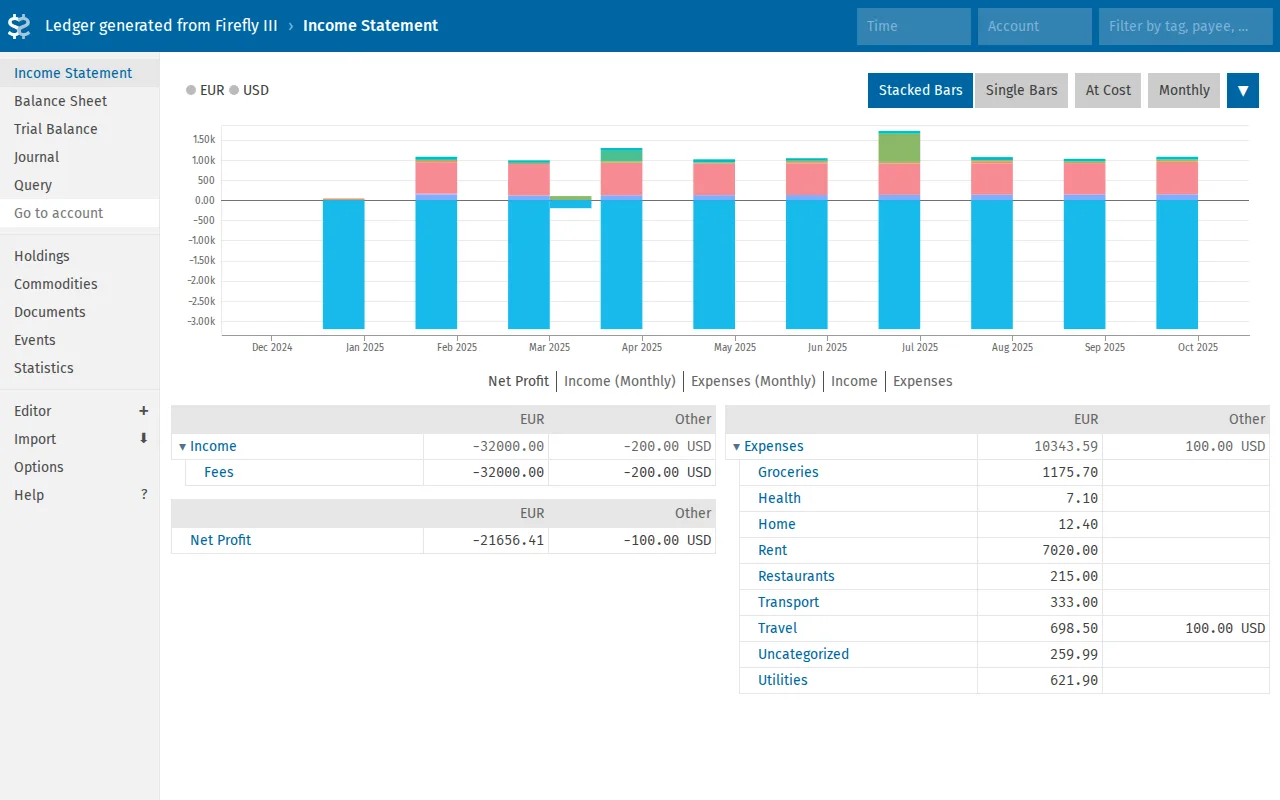Select the Expenses (Monthly) chart tab
This screenshot has height=800, width=1280.
pos(753,381)
